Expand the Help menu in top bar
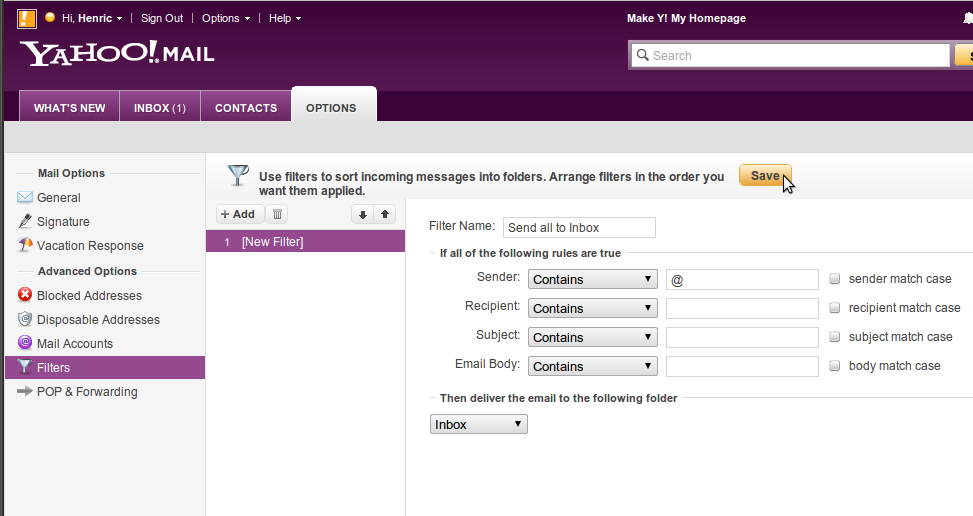Screen dimensions: 973x516 285,18
